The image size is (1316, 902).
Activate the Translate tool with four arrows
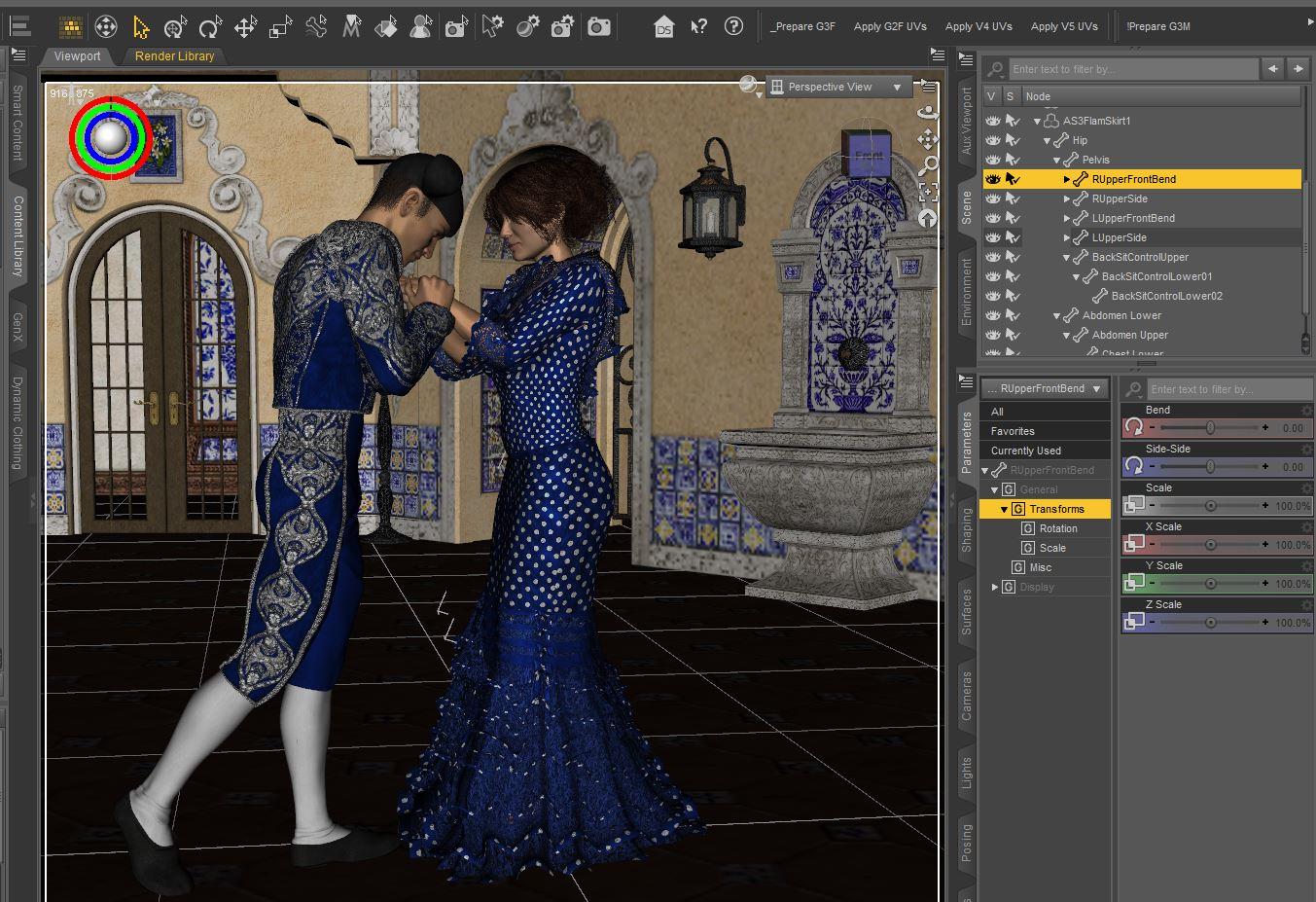245,27
